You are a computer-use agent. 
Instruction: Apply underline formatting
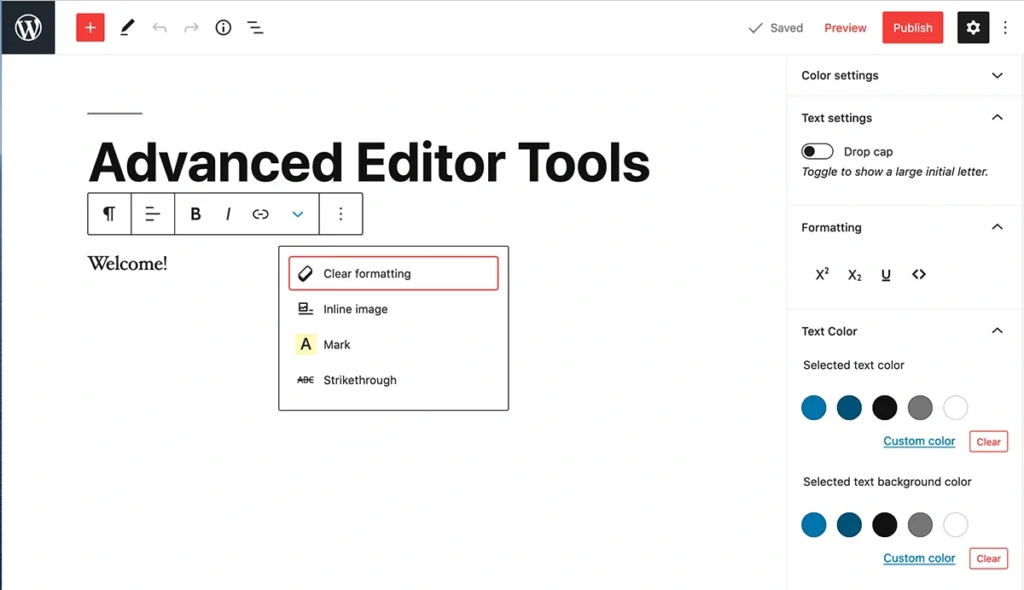point(886,274)
